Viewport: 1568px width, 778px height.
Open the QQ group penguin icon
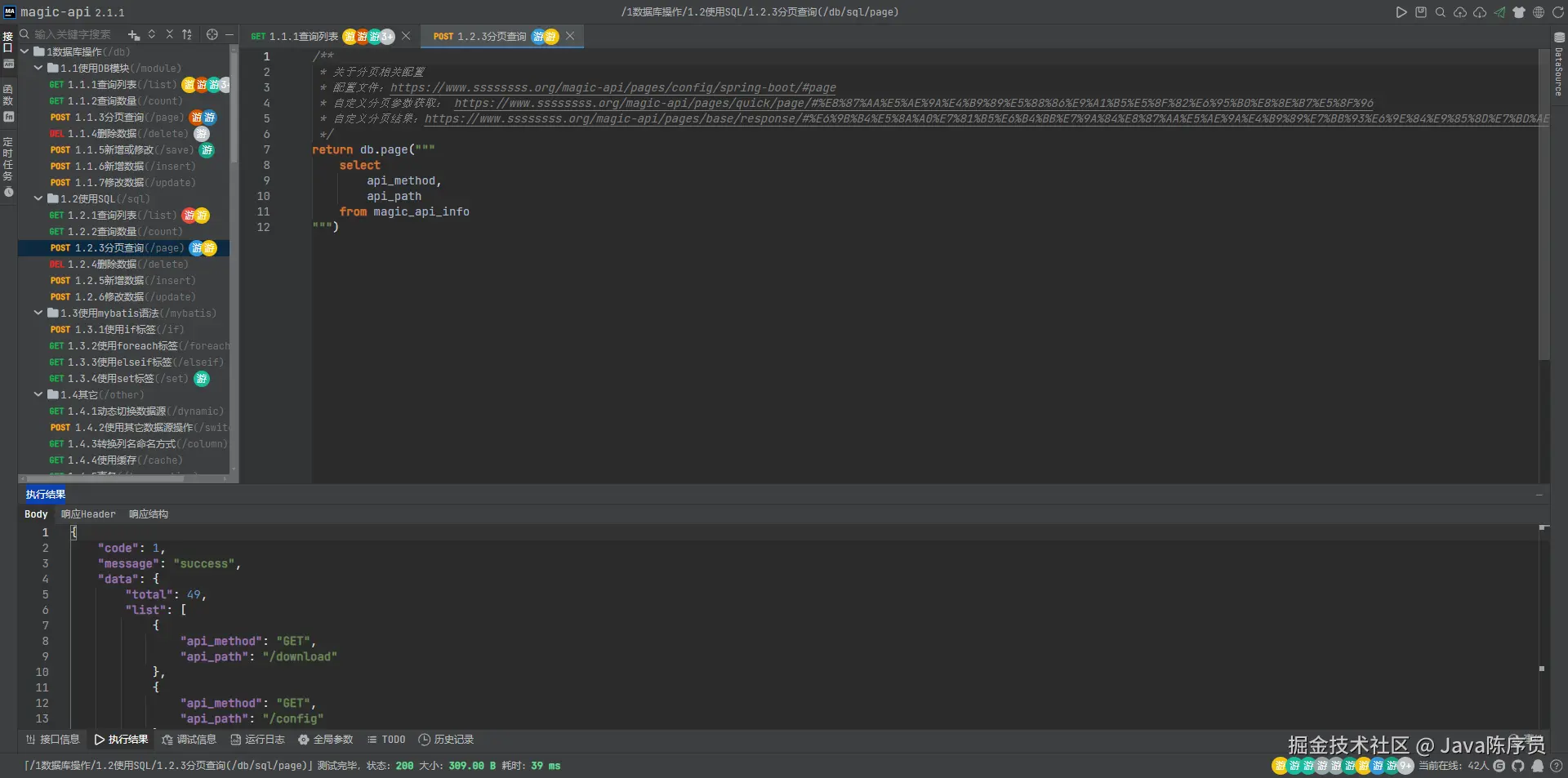[1538, 766]
